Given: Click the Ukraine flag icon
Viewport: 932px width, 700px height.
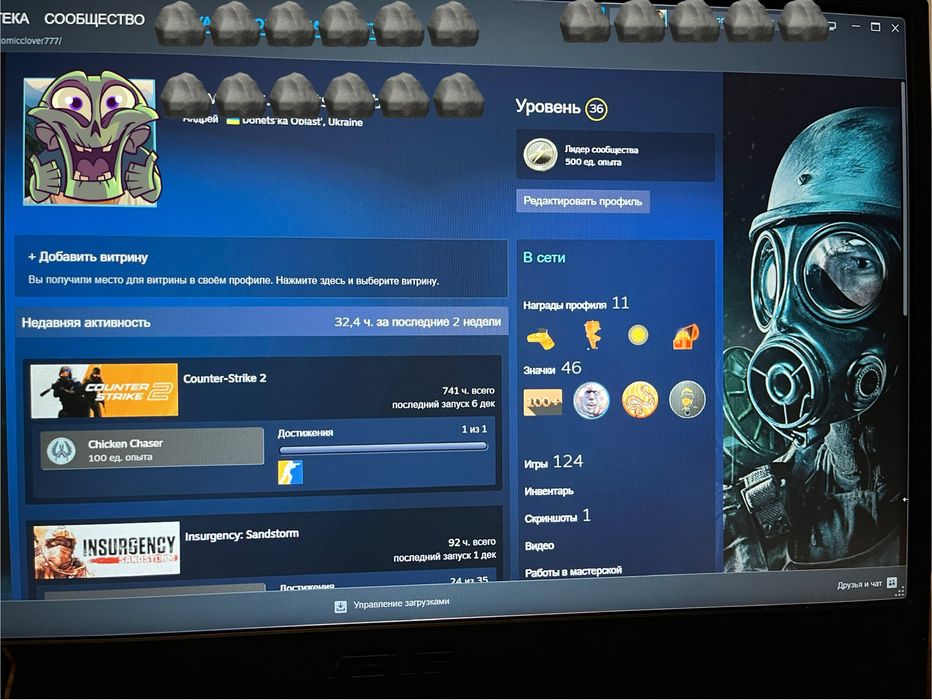Looking at the screenshot, I should click(x=233, y=121).
